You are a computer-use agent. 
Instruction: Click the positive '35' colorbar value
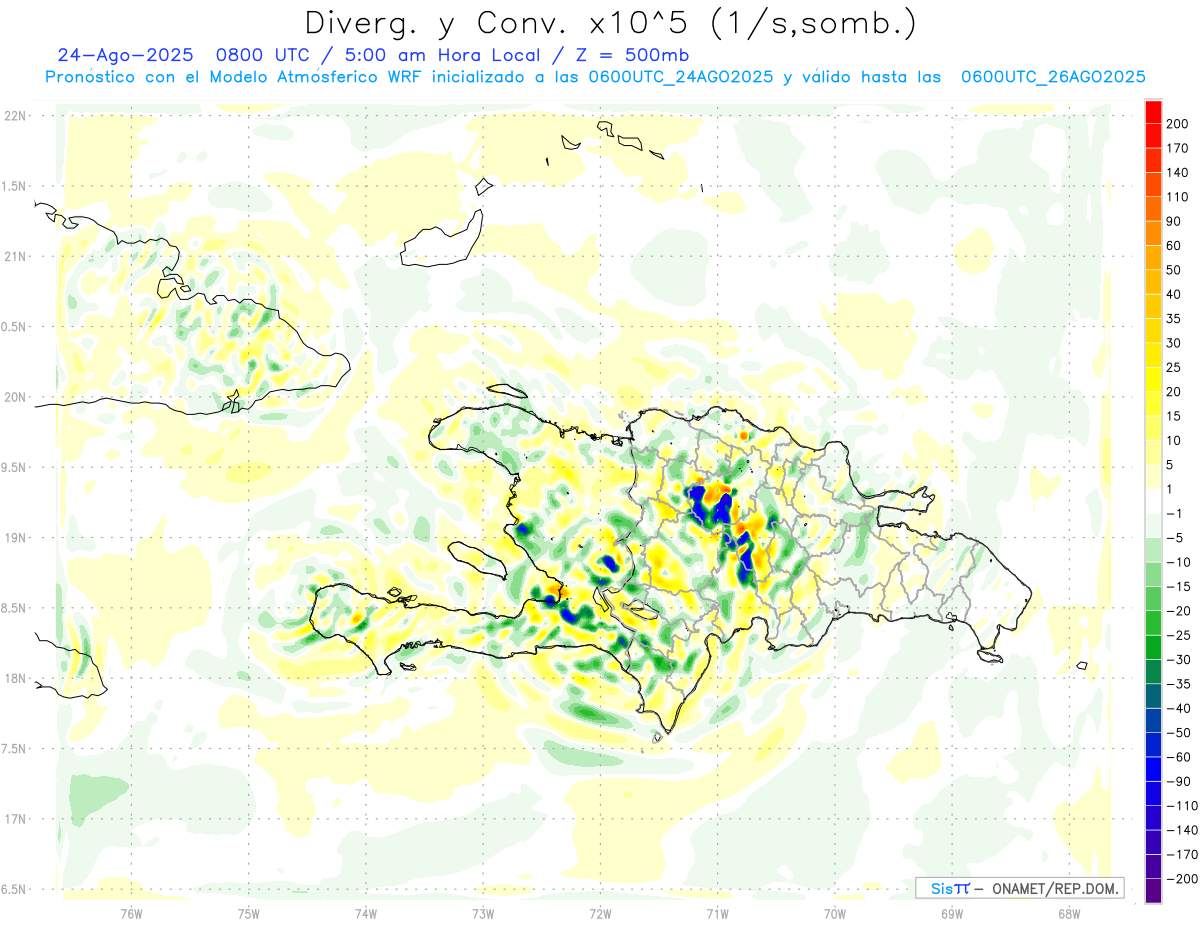pyautogui.click(x=1174, y=319)
